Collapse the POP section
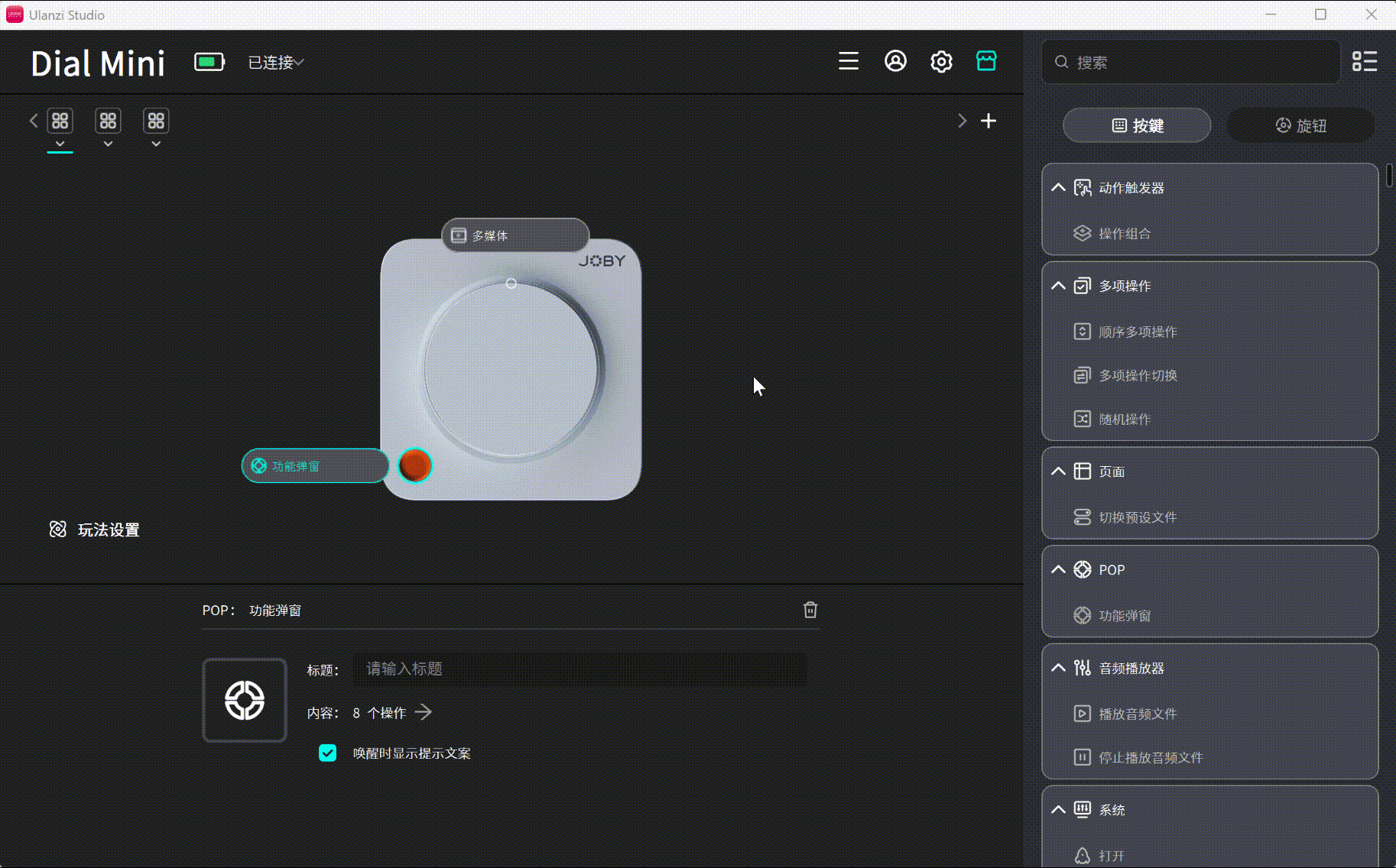 coord(1058,569)
